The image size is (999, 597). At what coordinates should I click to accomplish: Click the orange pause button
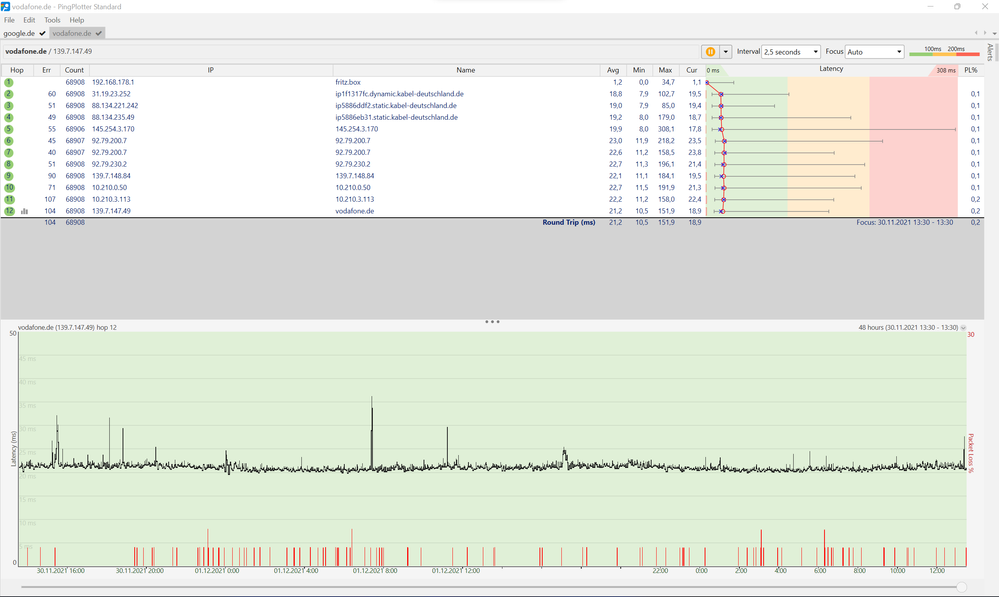710,52
